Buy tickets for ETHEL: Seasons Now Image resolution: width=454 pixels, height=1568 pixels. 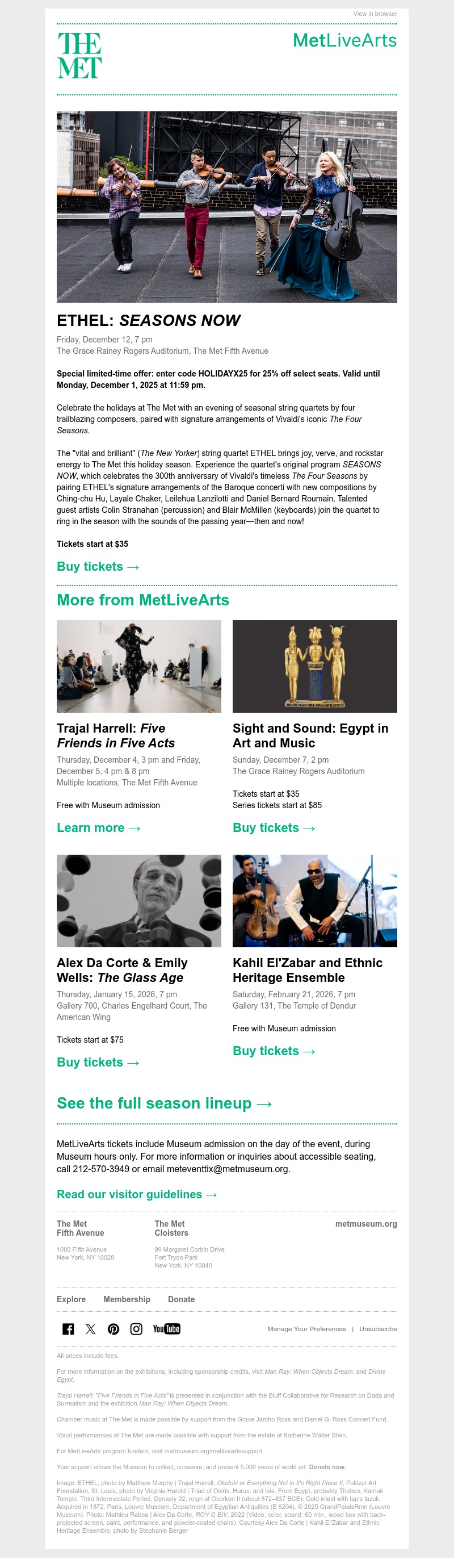98,567
